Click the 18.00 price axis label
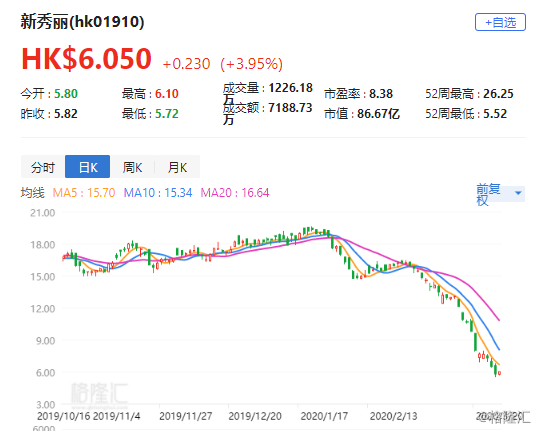538x431 pixels. (43, 245)
